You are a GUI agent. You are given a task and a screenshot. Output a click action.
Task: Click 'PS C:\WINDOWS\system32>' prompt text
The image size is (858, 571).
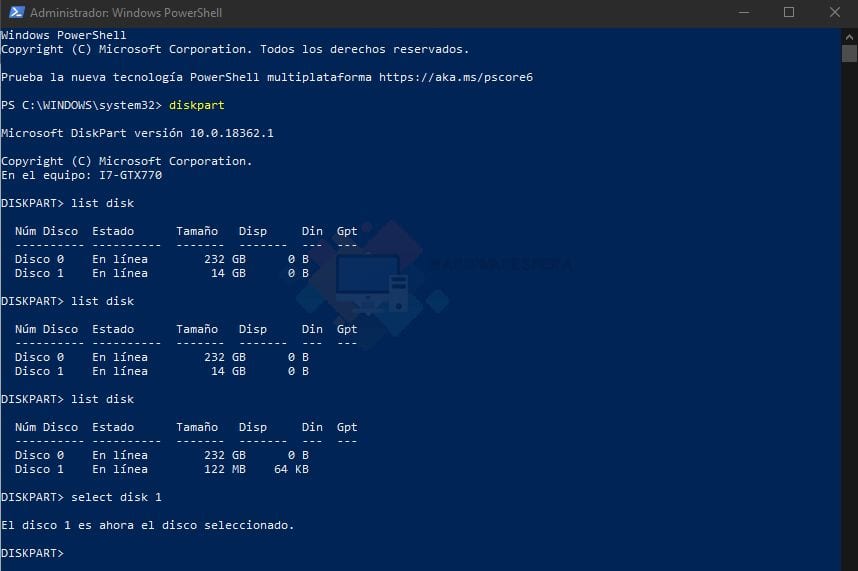click(82, 105)
